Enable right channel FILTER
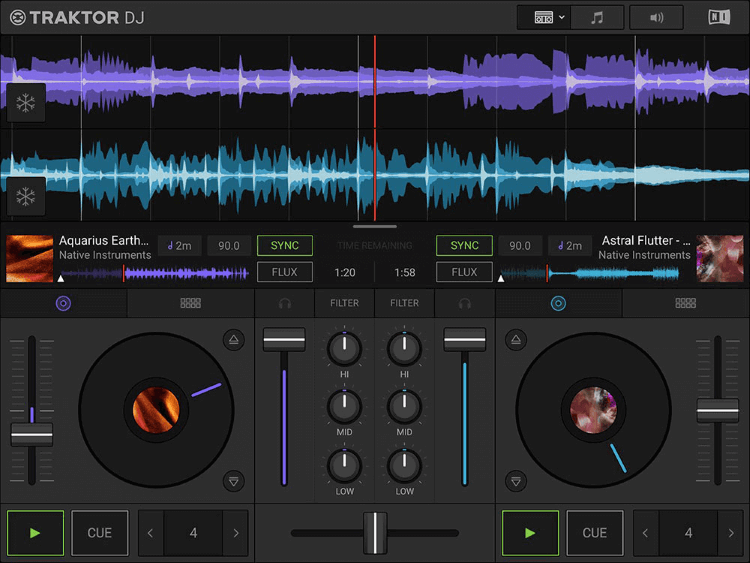 [404, 303]
